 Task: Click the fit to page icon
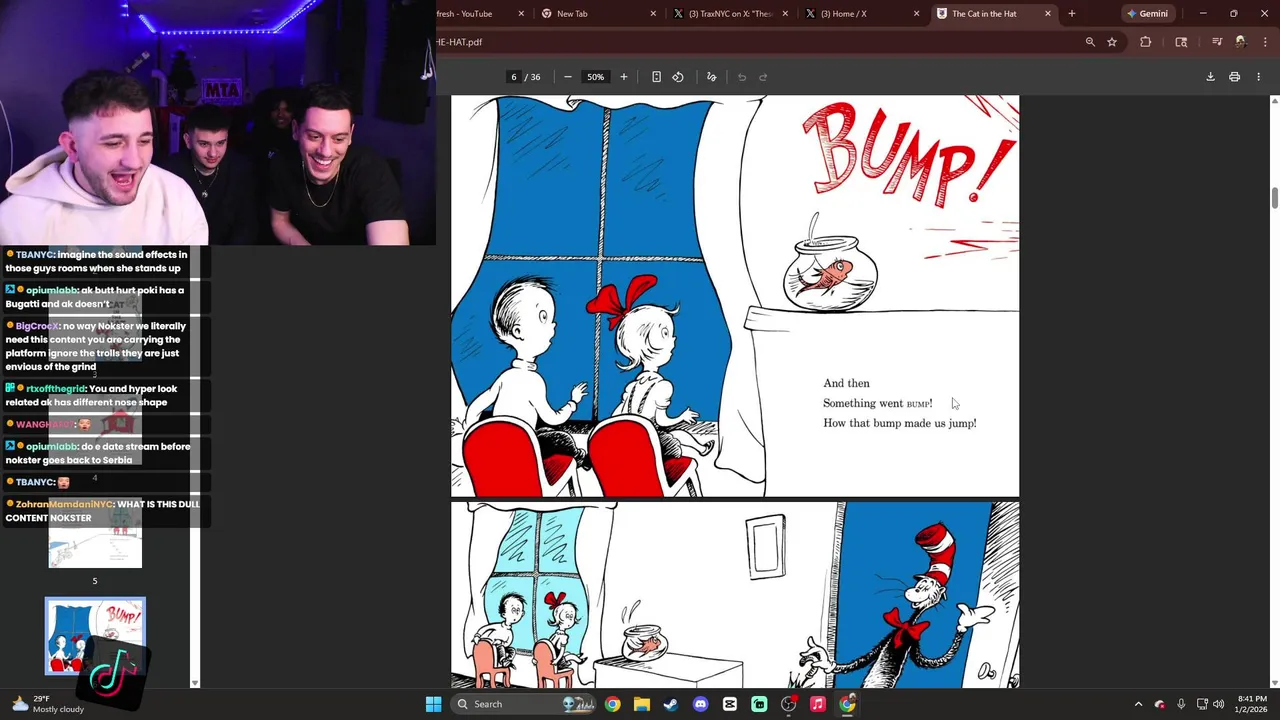[x=656, y=77]
